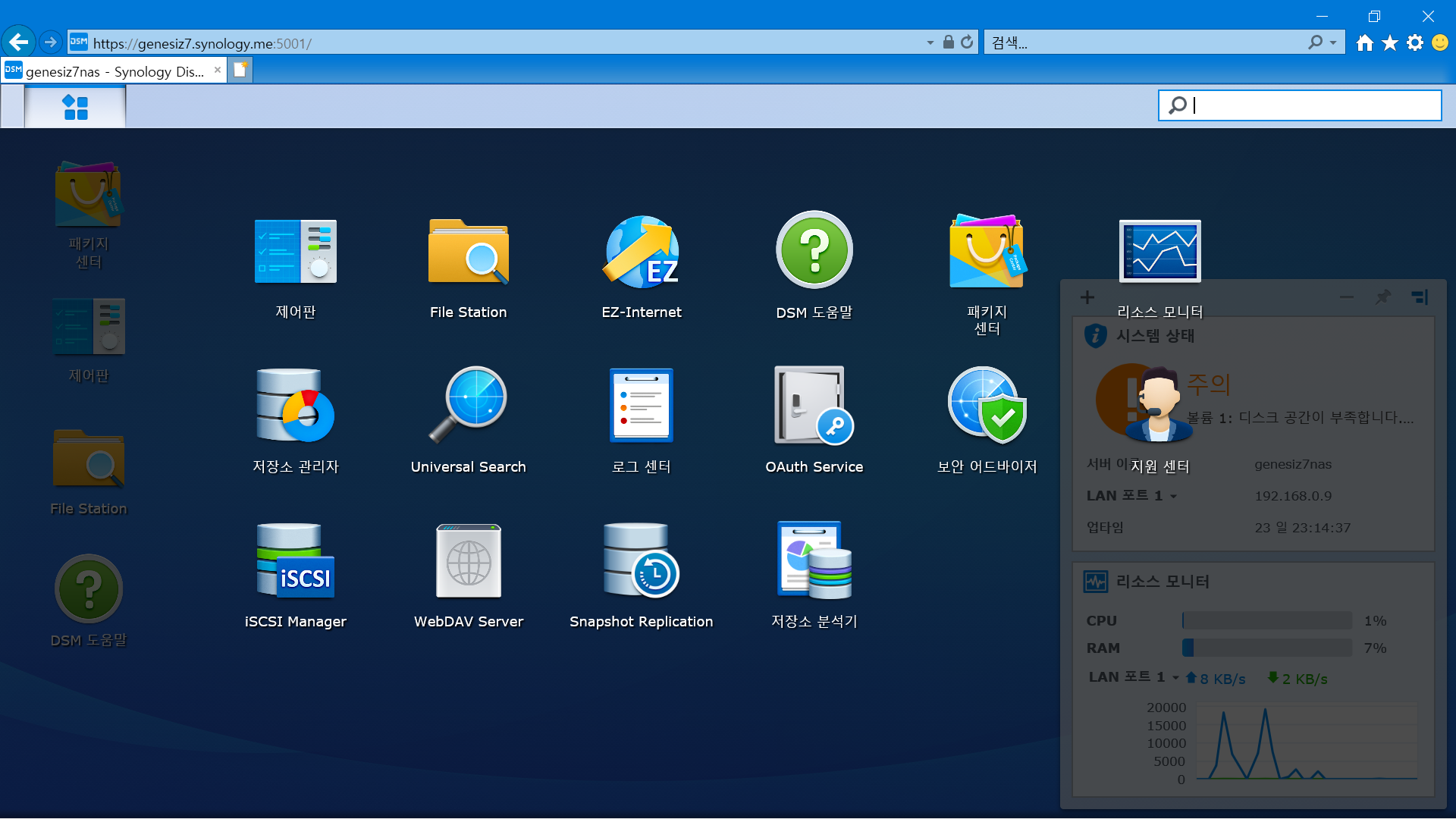1456x819 pixels.
Task: Click the lock security icon in address bar
Action: point(948,42)
